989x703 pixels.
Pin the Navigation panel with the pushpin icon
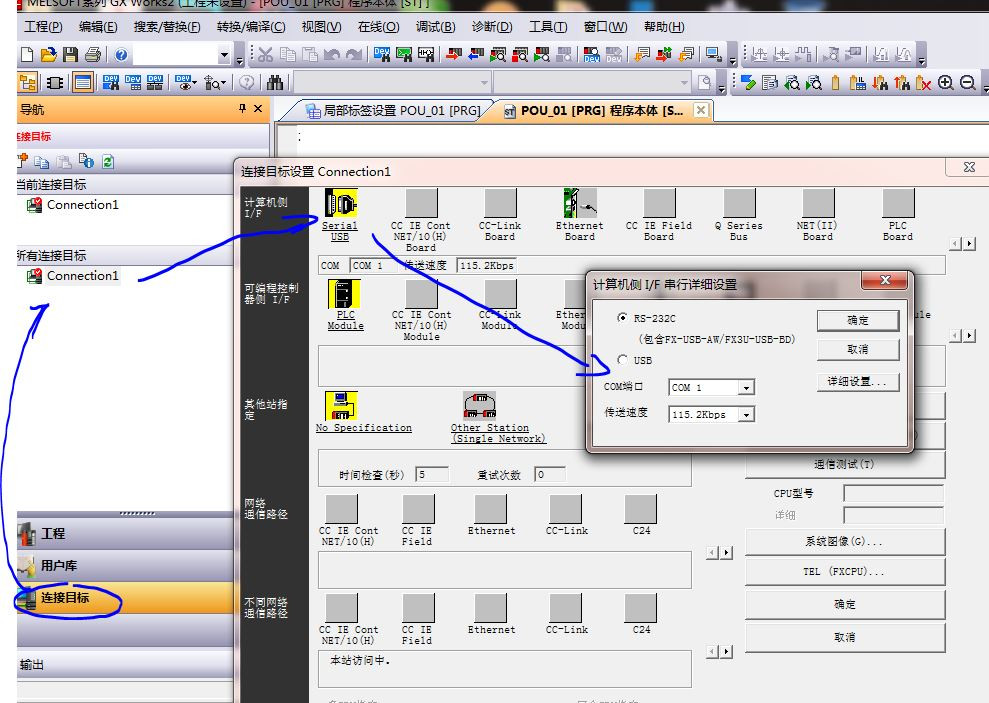(x=242, y=108)
